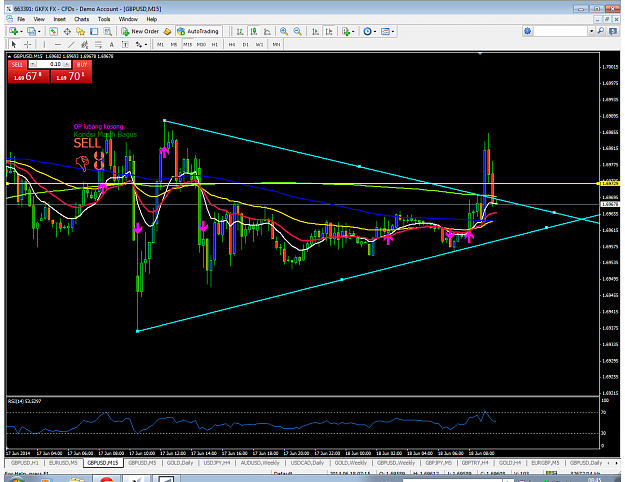The height and width of the screenshot is (482, 625).
Task: Select the Crosshair tool
Action: coord(28,44)
